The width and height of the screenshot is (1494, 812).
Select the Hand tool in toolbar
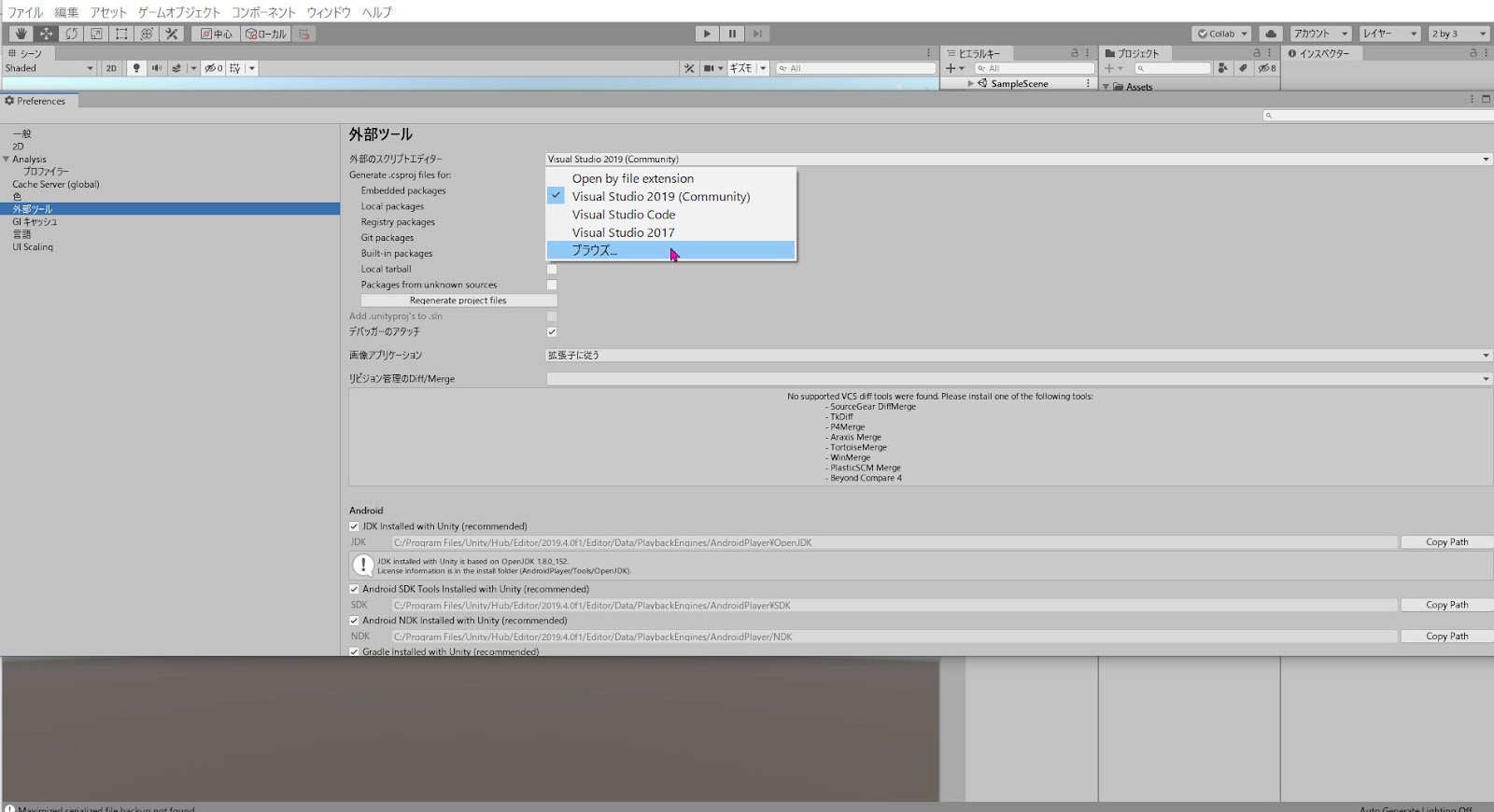(21, 34)
